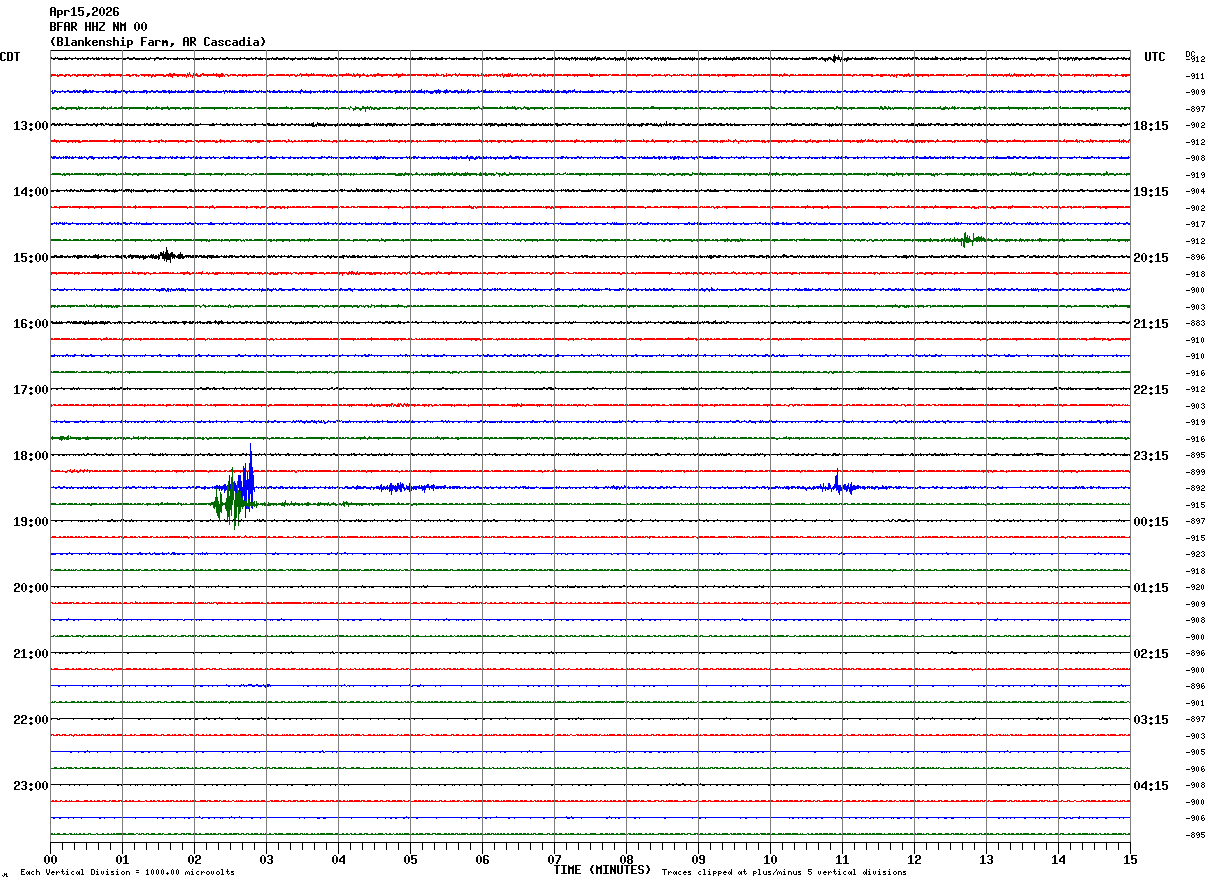Click the -883 DC offset value
The image size is (1210, 886).
click(x=1194, y=323)
